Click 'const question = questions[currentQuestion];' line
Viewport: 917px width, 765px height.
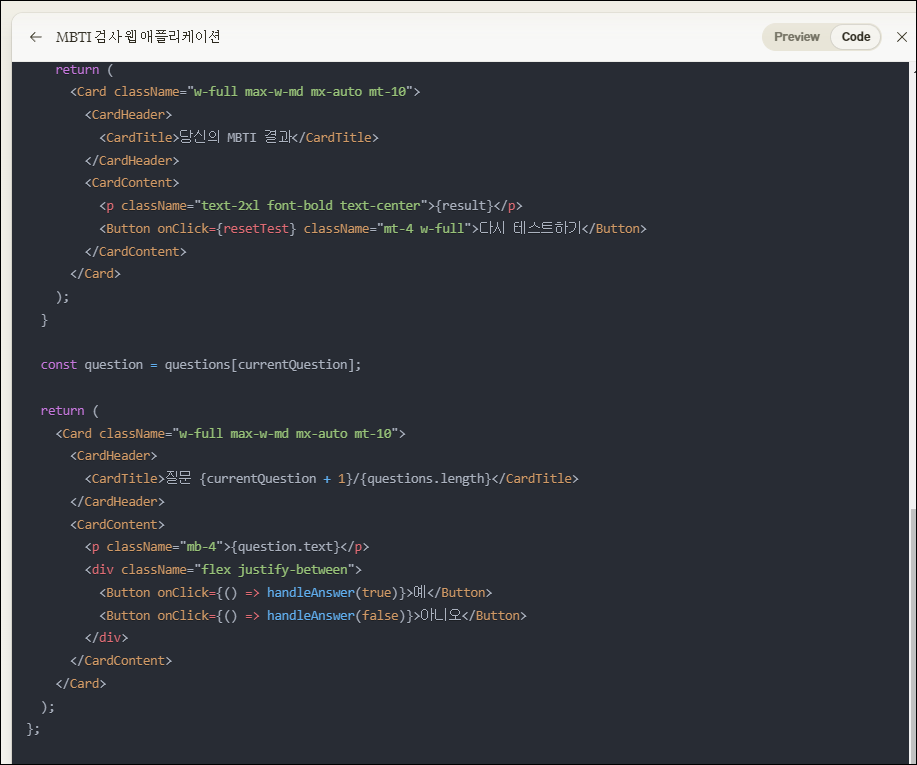pyautogui.click(x=201, y=365)
